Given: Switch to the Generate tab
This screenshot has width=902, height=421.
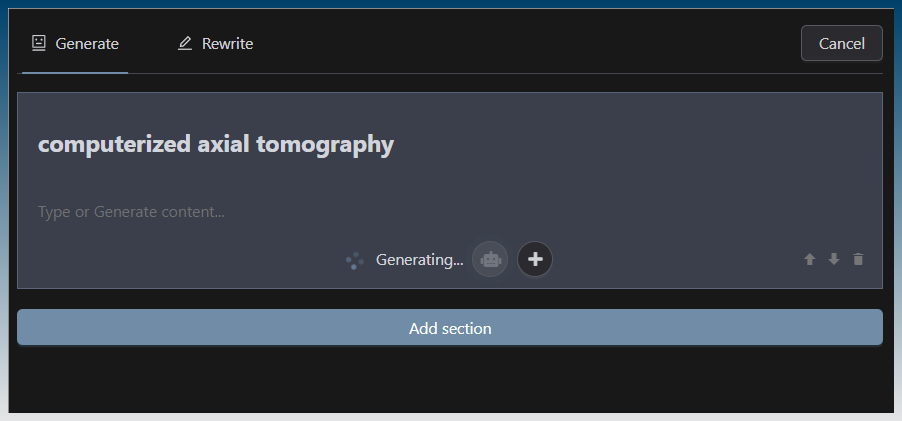Looking at the screenshot, I should tap(75, 44).
